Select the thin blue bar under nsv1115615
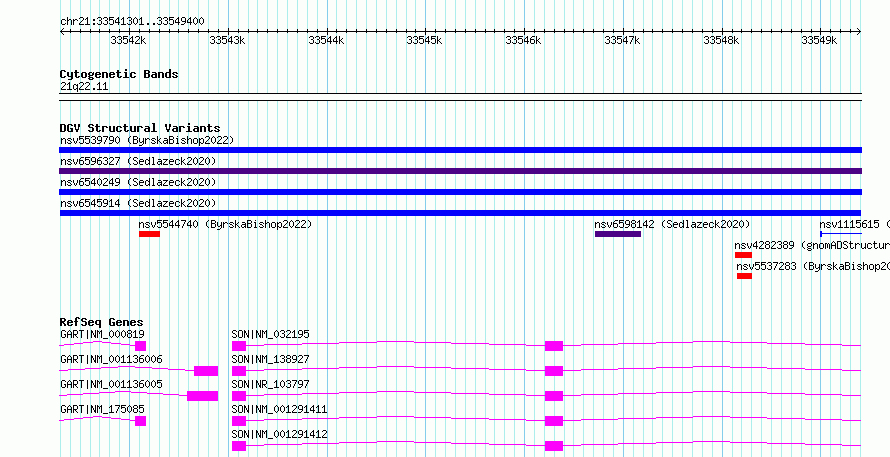This screenshot has height=457, width=890. 841,234
